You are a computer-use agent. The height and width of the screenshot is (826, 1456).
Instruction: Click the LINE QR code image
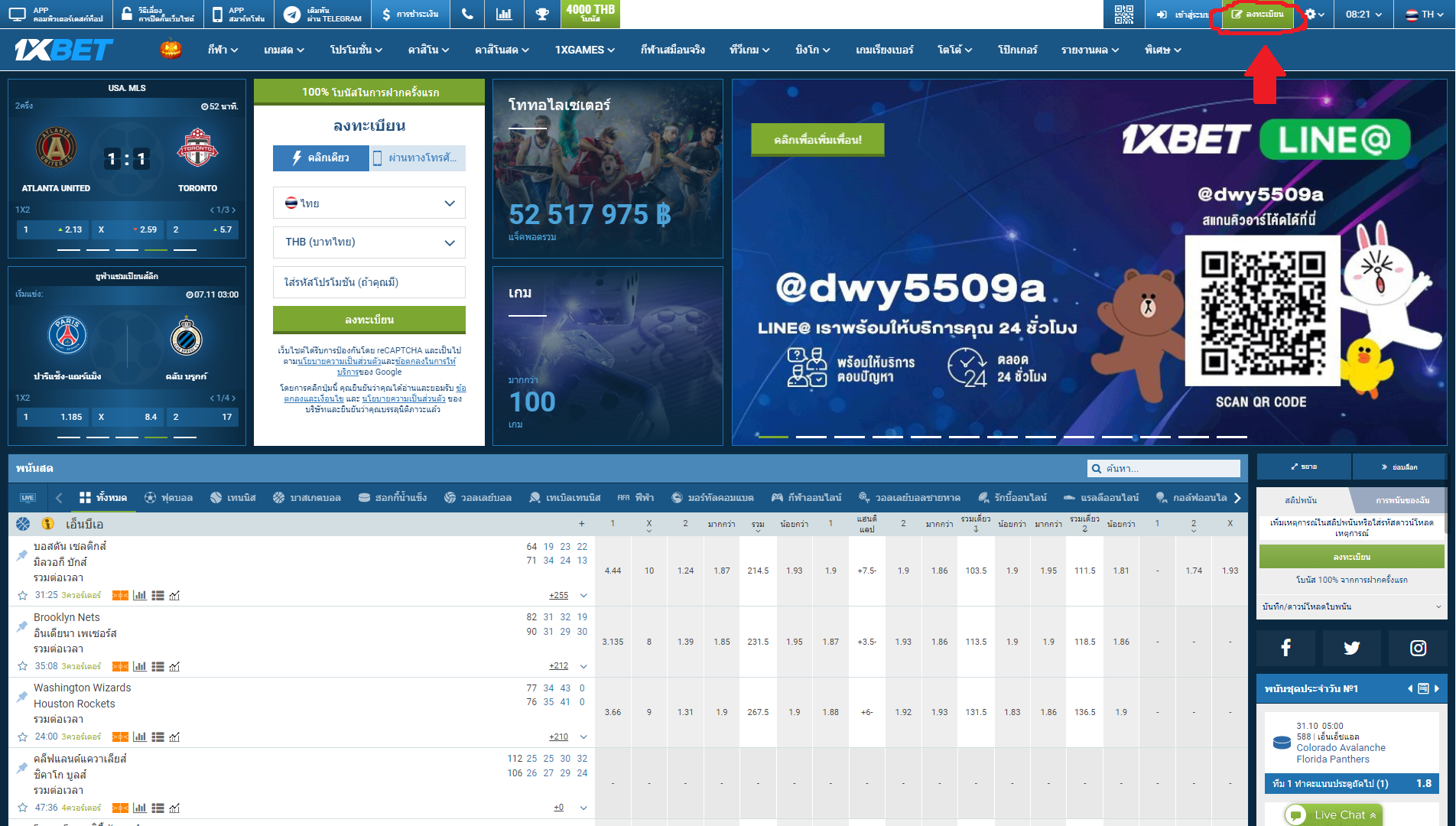click(1263, 311)
